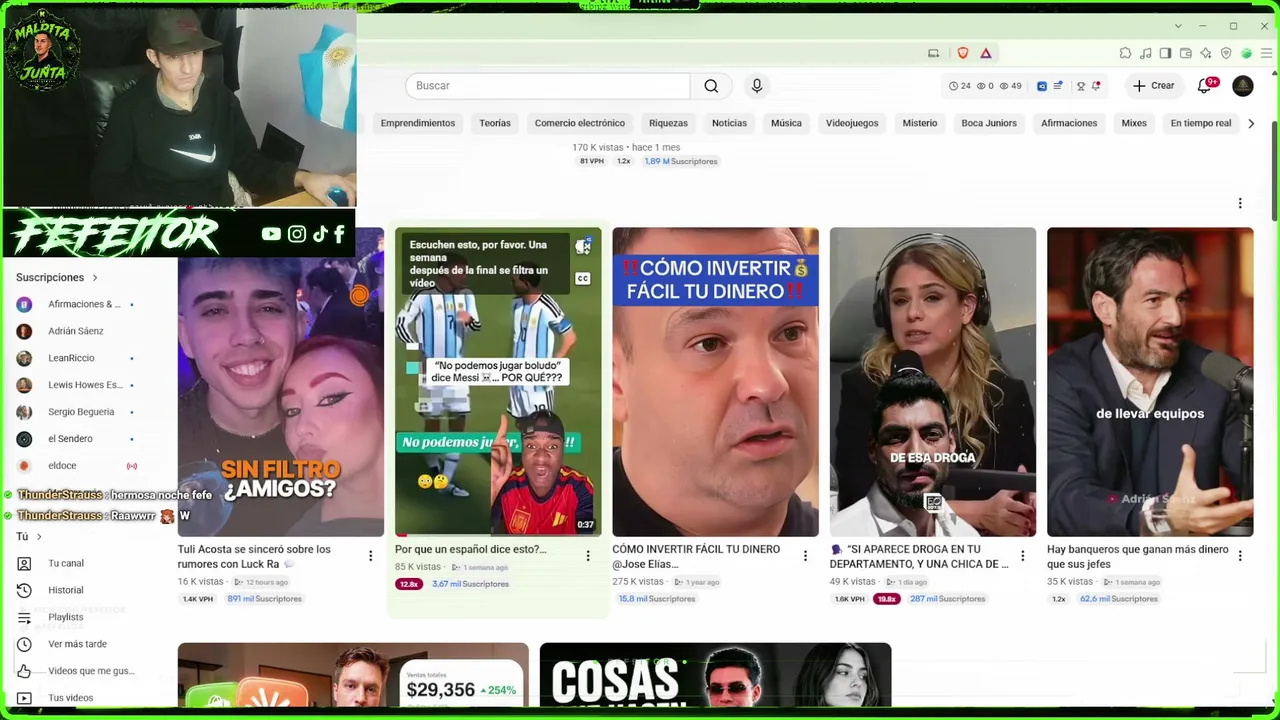The width and height of the screenshot is (1280, 720).
Task: Open options menu for Tuli Acosta video
Action: point(370,556)
